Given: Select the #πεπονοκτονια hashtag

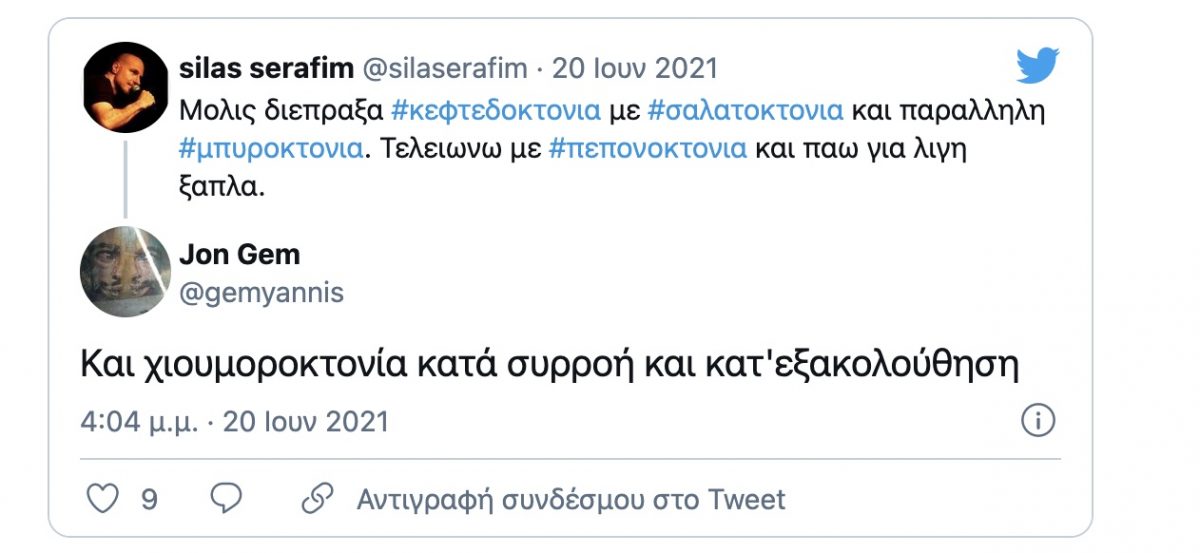Looking at the screenshot, I should click(x=647, y=149).
